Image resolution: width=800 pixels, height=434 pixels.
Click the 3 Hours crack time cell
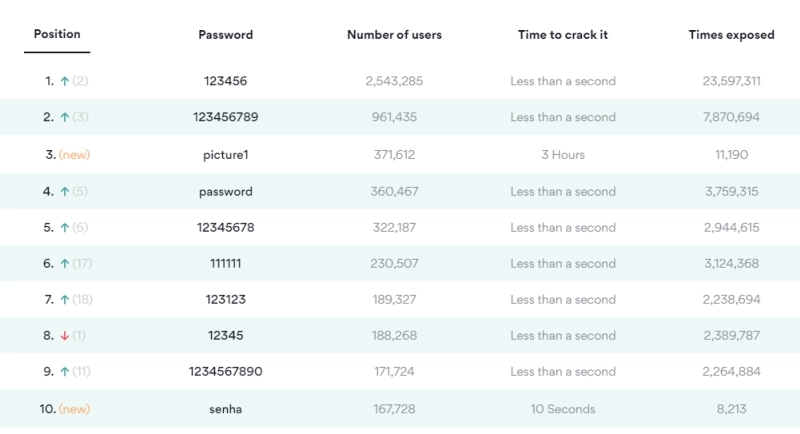click(562, 155)
